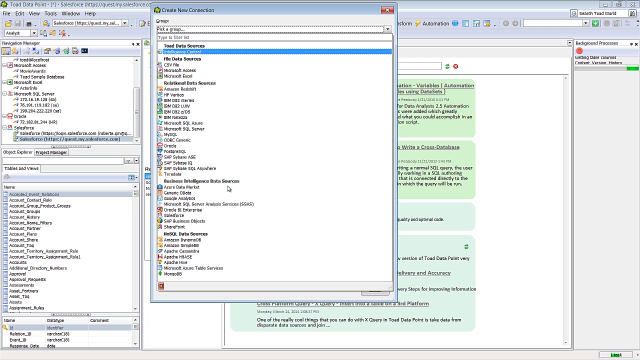Select the MovieAwards connection
This screenshot has width=640, height=360.
point(33,71)
